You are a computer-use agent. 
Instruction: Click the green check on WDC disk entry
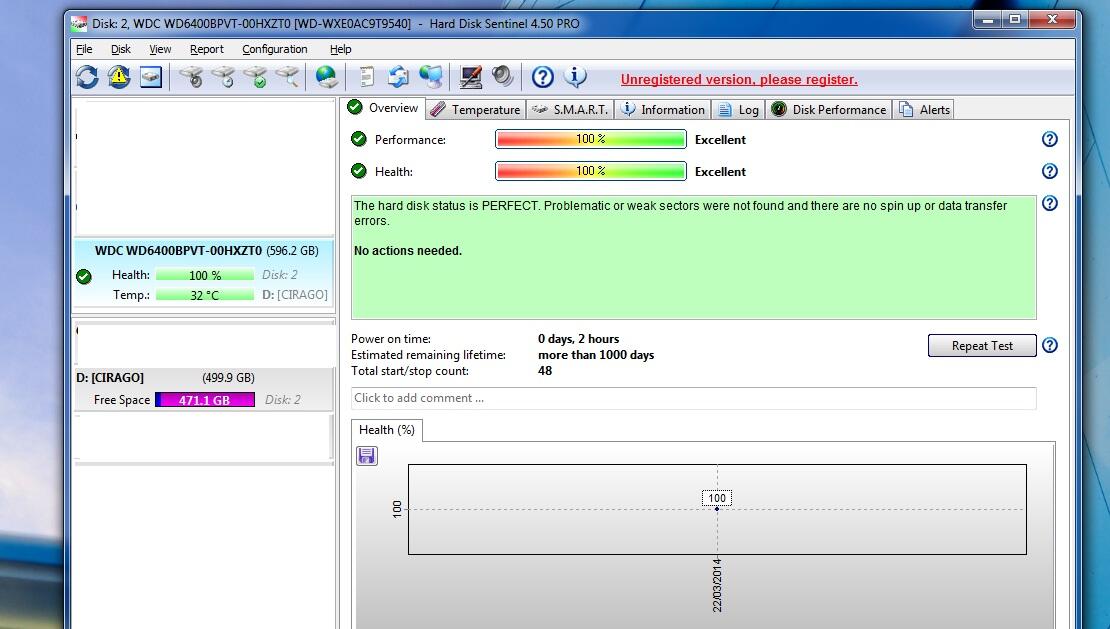coord(84,277)
